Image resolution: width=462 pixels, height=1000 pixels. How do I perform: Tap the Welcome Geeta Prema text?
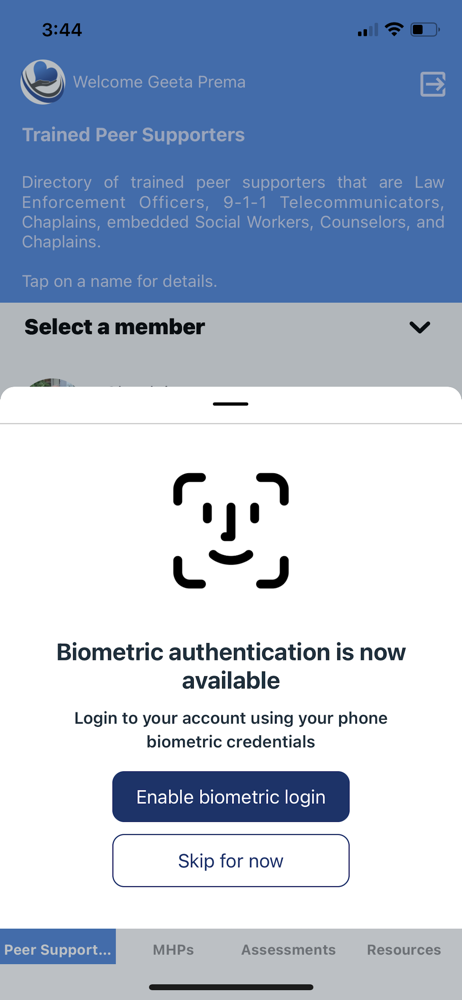159,82
